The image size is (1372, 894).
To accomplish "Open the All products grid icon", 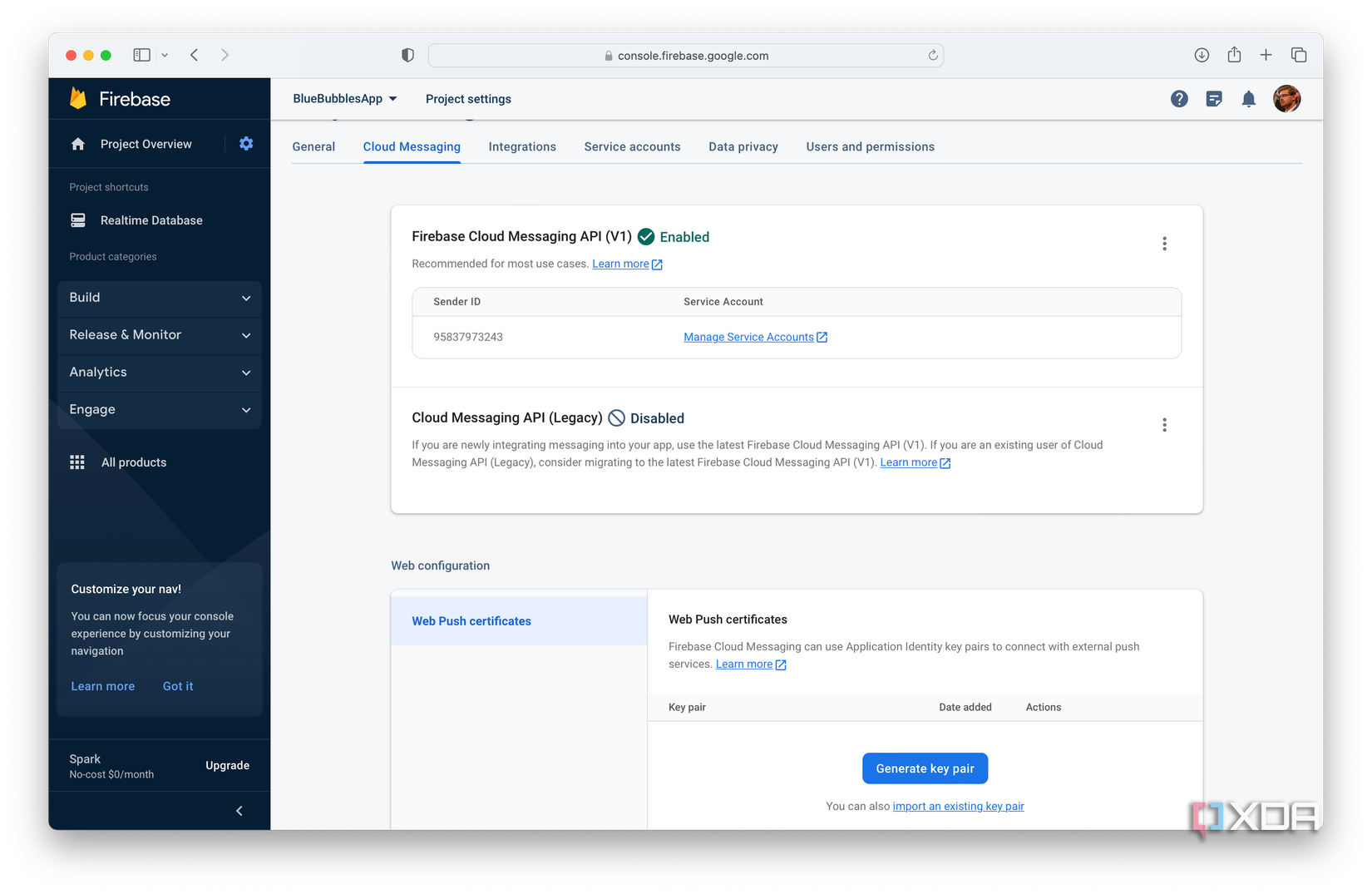I will point(77,462).
